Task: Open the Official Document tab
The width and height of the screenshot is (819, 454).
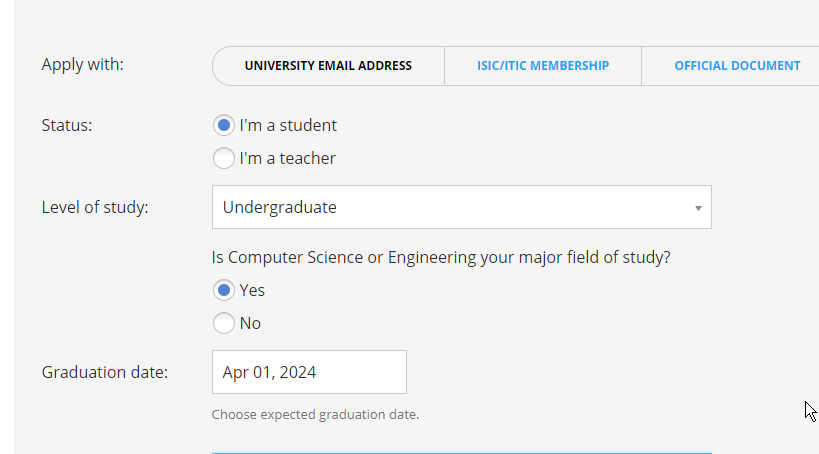Action: [x=737, y=66]
